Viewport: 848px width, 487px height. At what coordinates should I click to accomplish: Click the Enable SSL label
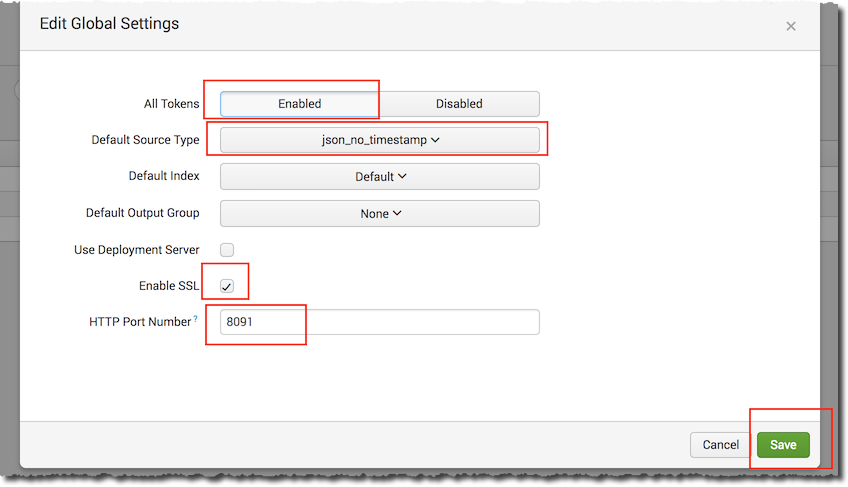point(169,286)
